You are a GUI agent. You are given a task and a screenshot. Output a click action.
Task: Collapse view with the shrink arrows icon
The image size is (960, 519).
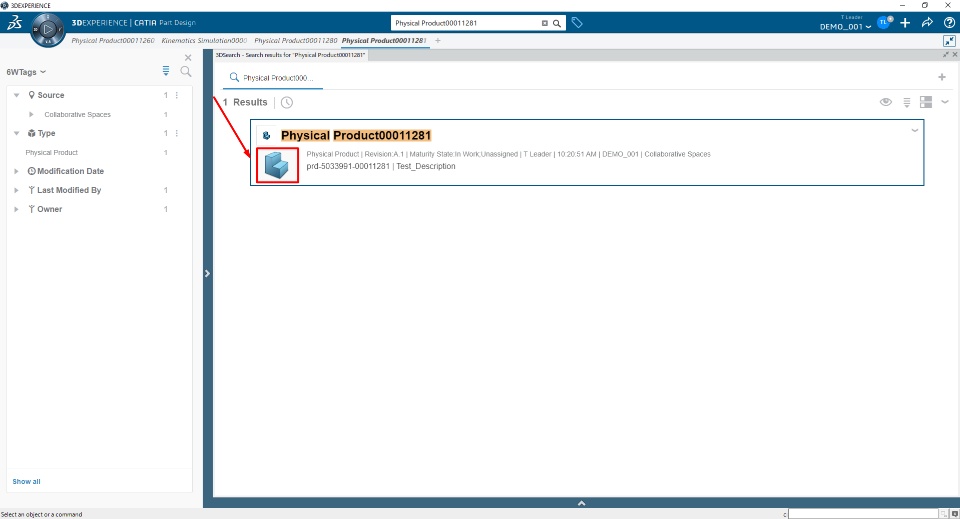click(949, 41)
